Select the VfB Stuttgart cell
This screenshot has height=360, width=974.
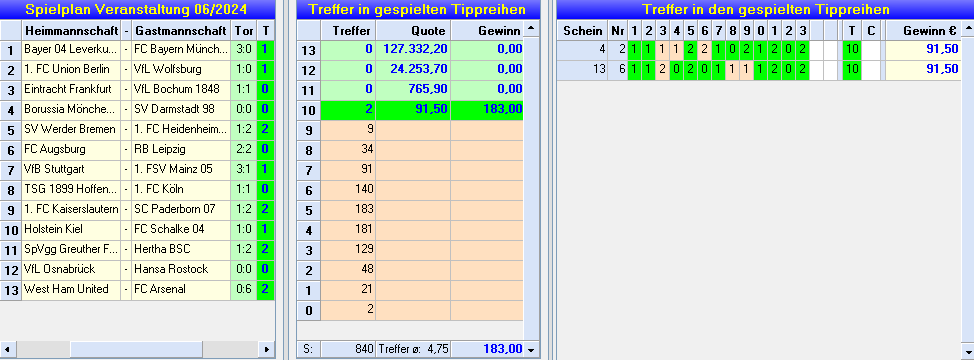[71, 169]
